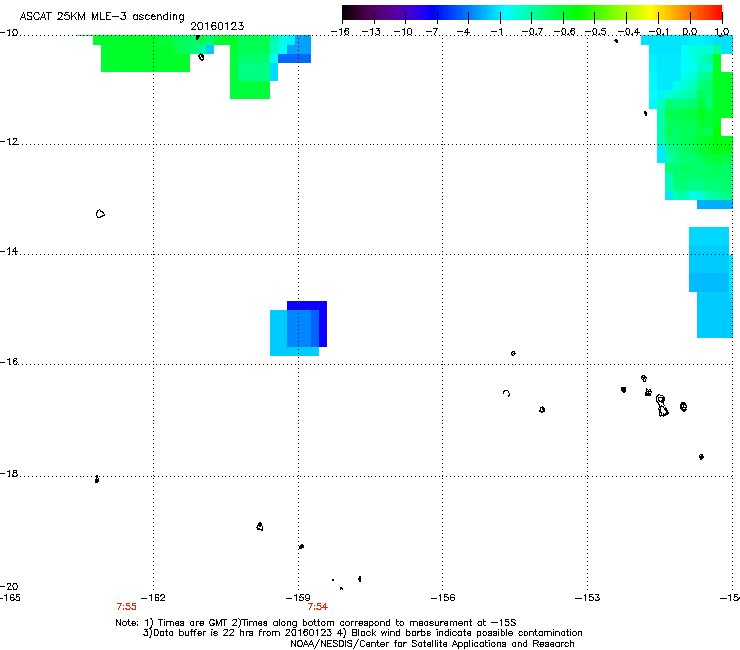740x650 pixels.
Task: Click the island outline near -163, -13.3
Action: (x=100, y=214)
